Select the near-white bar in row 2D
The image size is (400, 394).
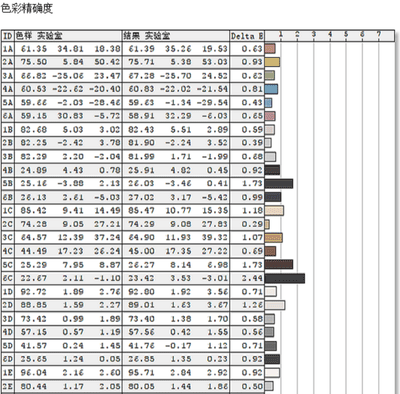tap(275, 305)
